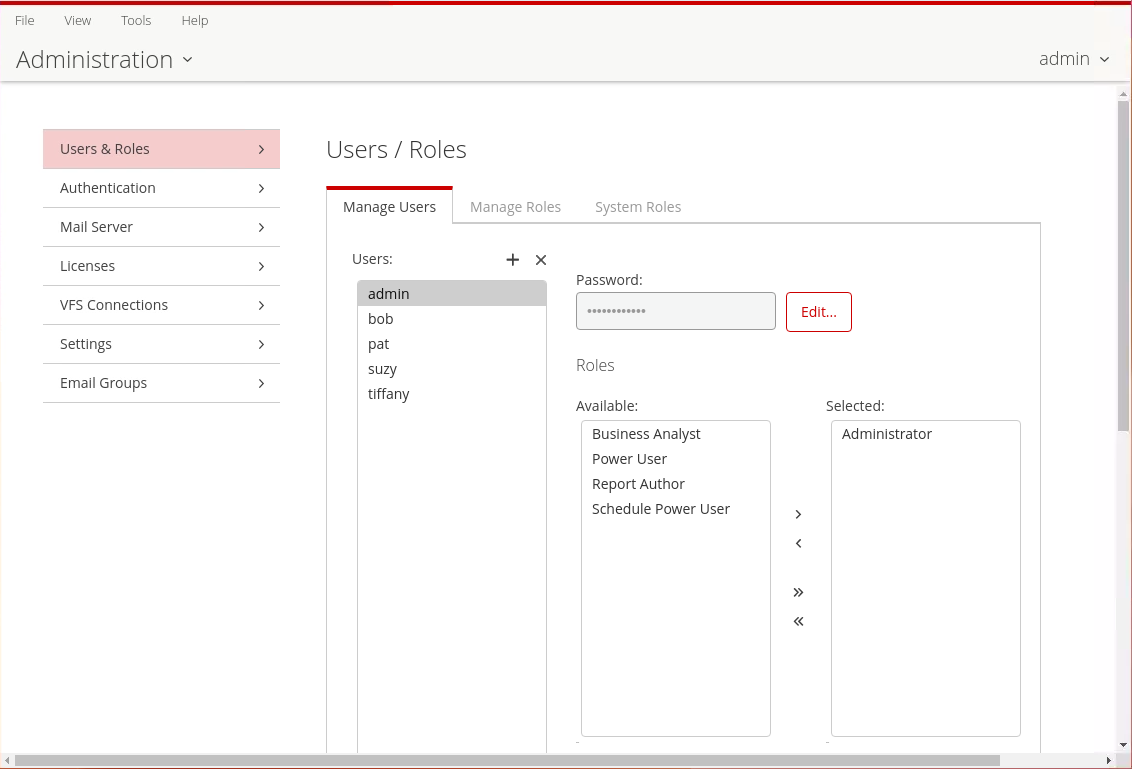Click the masked Password field
Screen dimensions: 1132x769
coord(675,311)
